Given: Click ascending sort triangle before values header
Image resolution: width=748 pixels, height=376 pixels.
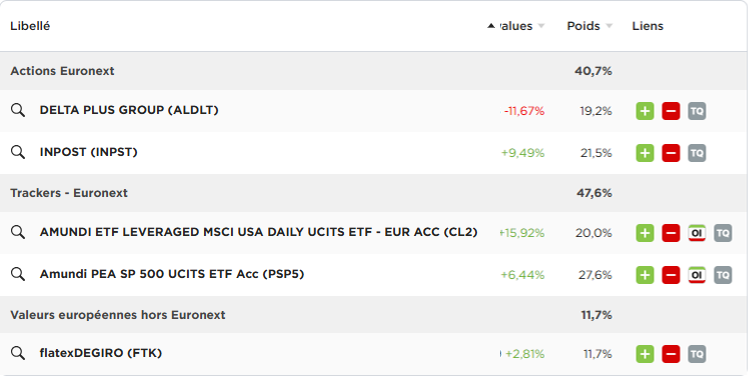Looking at the screenshot, I should point(491,26).
